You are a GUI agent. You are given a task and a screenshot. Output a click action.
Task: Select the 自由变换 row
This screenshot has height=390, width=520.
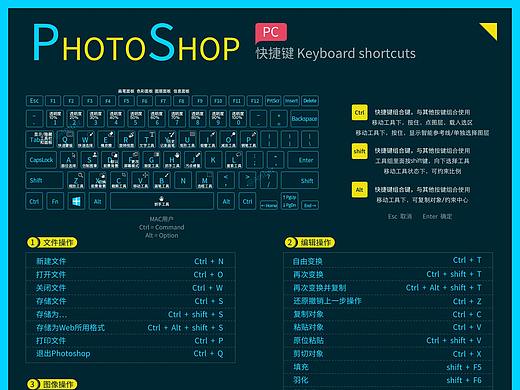pyautogui.click(x=388, y=261)
